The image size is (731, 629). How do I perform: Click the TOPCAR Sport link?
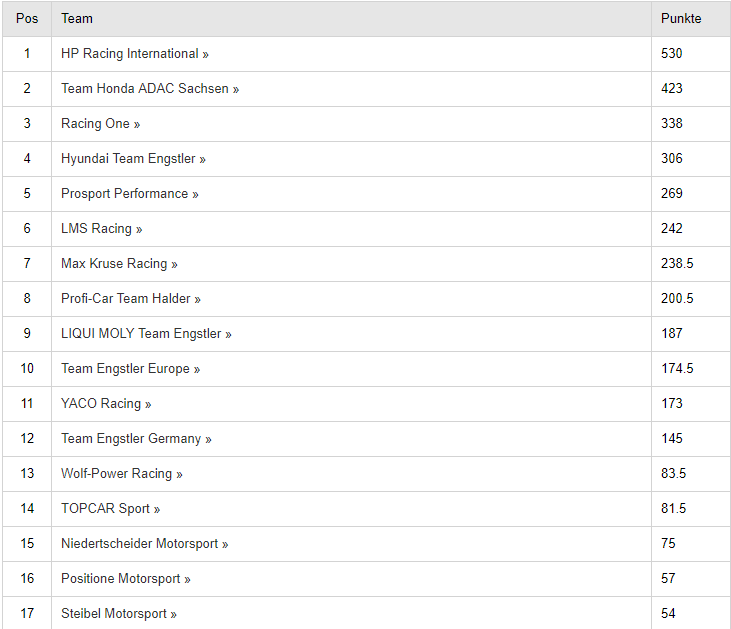pos(110,509)
